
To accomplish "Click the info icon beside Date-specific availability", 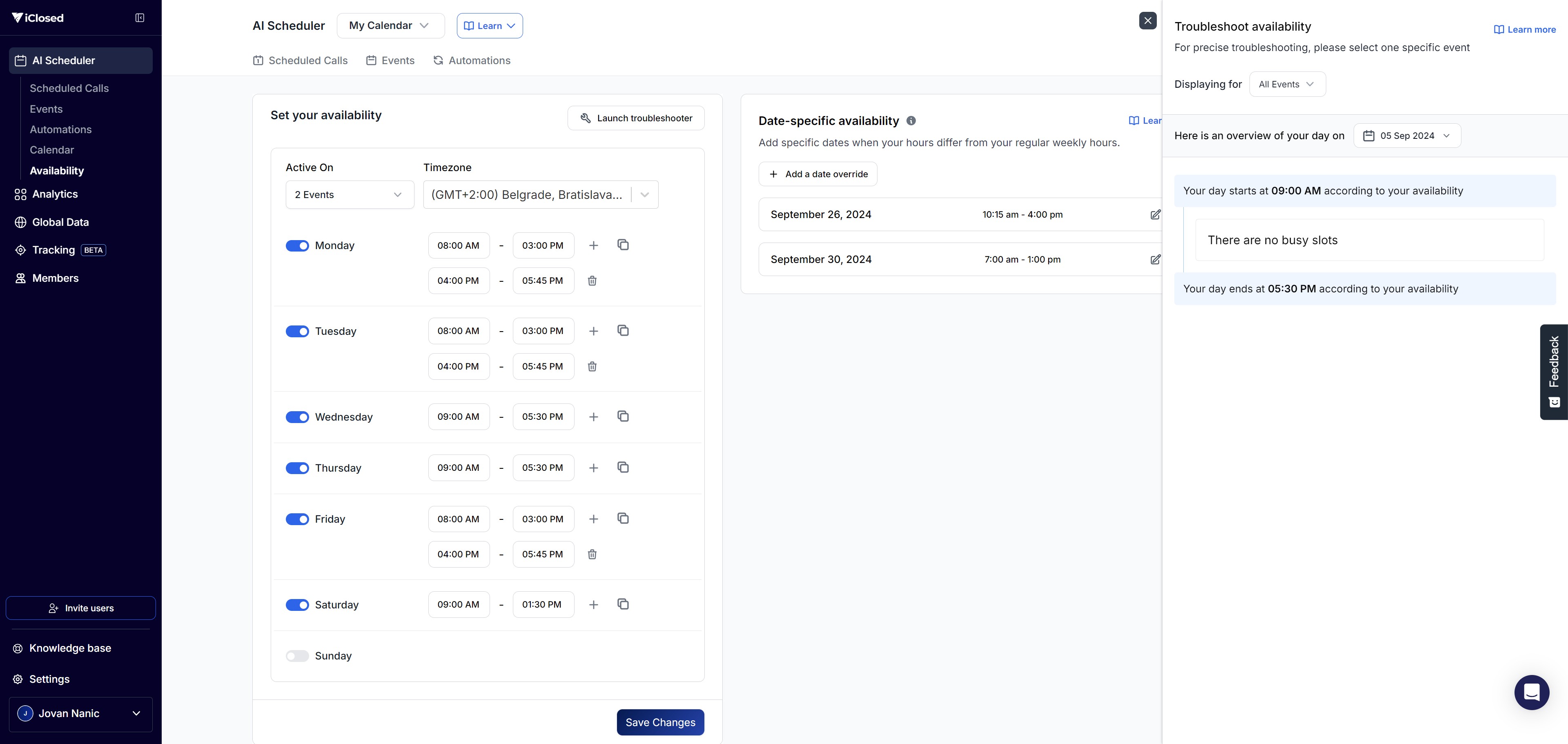I will click(911, 120).
